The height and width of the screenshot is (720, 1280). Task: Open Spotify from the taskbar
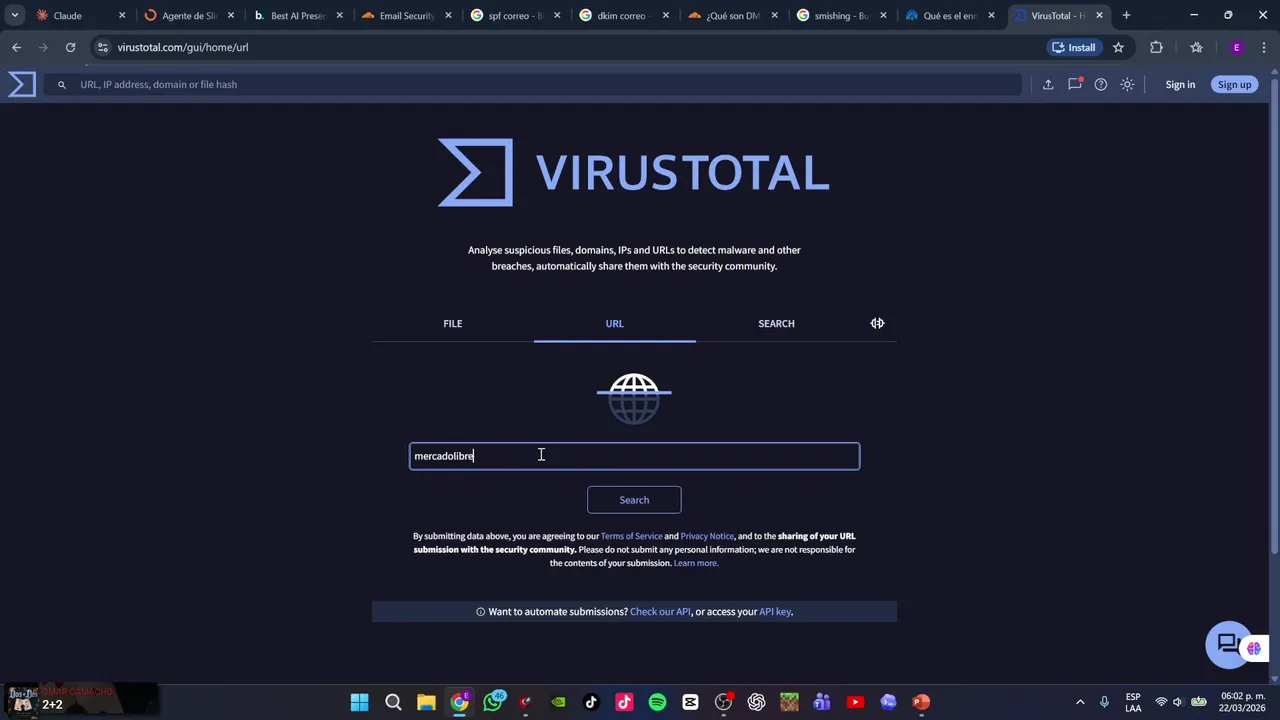(x=657, y=702)
